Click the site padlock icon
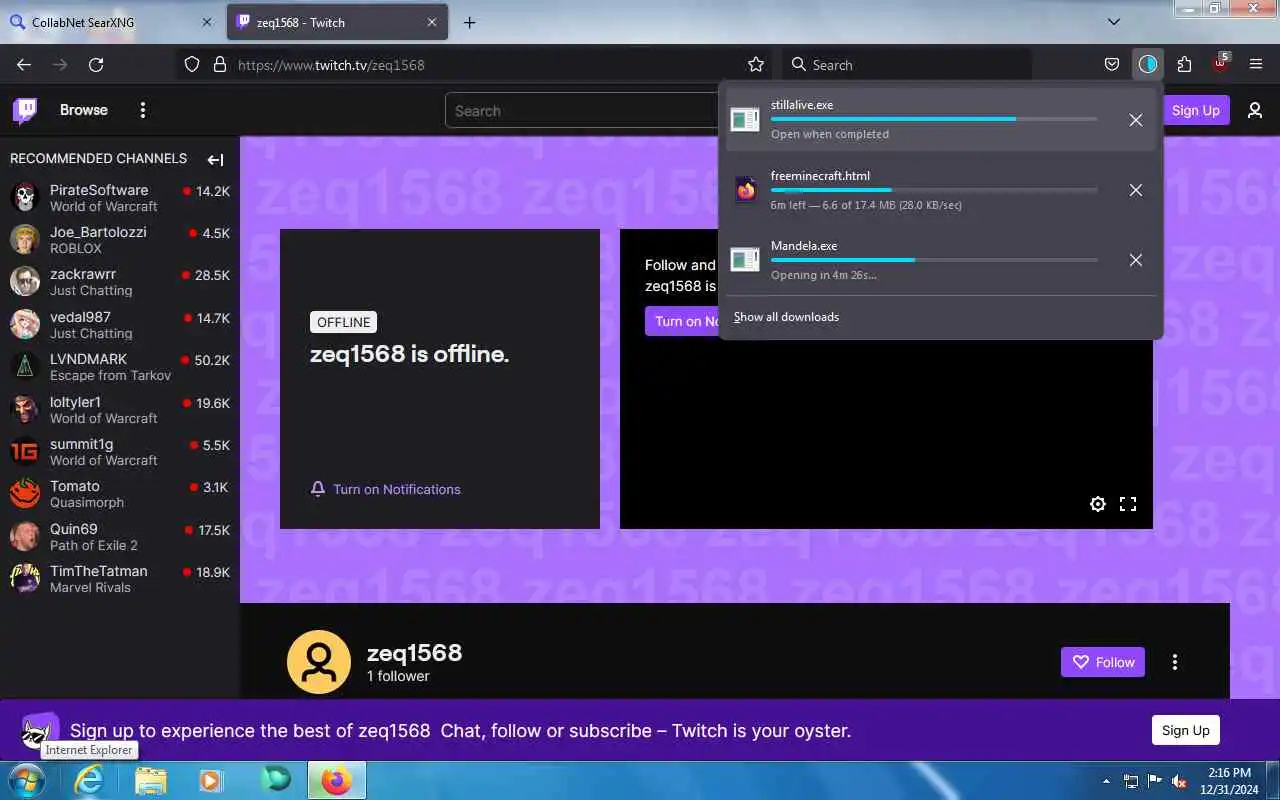 220,64
